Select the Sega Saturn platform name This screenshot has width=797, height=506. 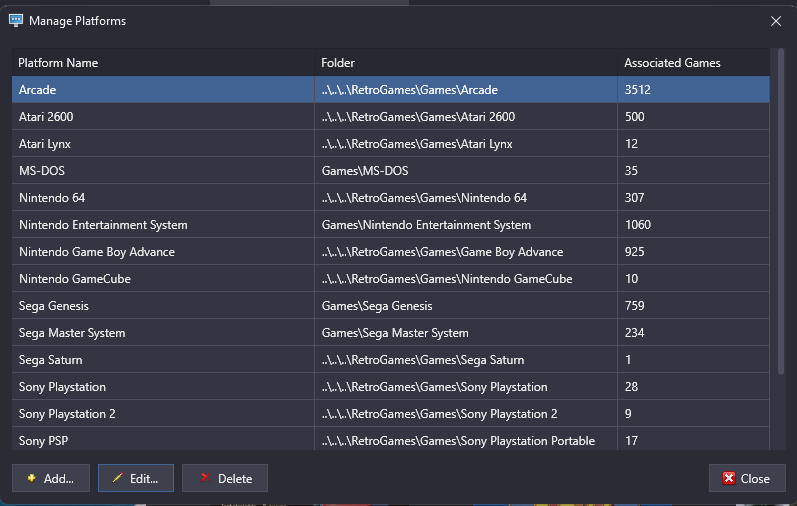coord(50,360)
